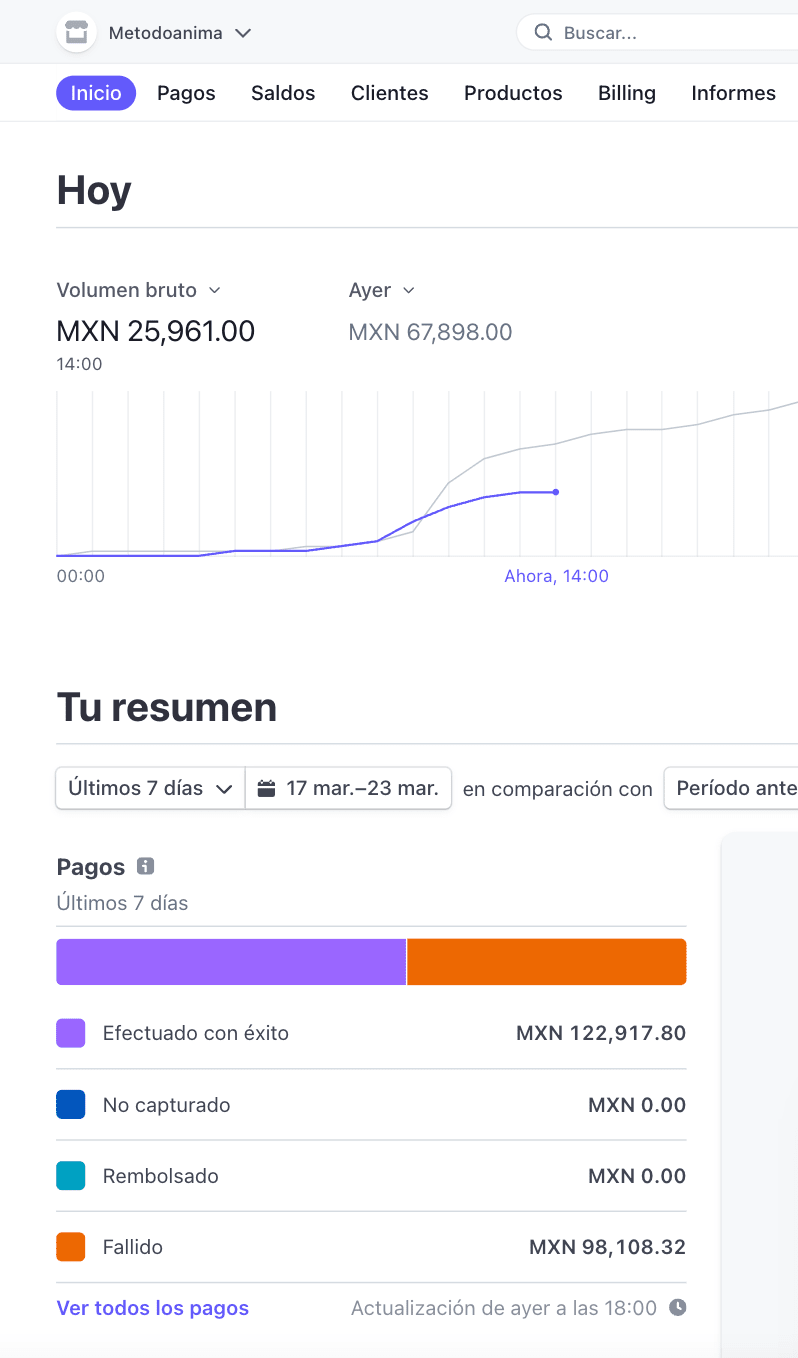The height and width of the screenshot is (1358, 798).
Task: Click the calendar icon in date range
Action: [x=266, y=788]
